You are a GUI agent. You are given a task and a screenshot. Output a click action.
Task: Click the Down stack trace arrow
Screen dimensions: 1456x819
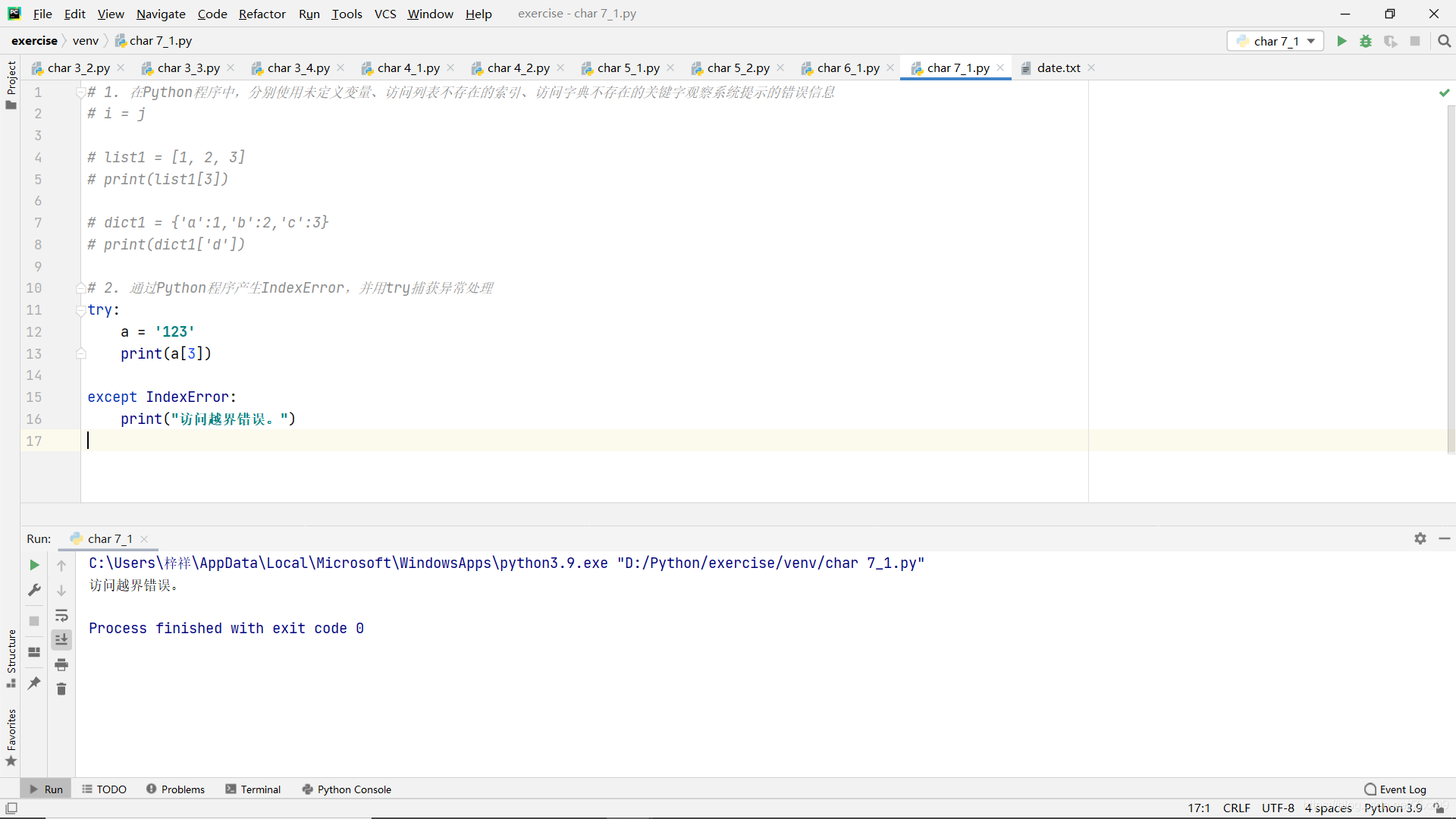[x=61, y=590]
